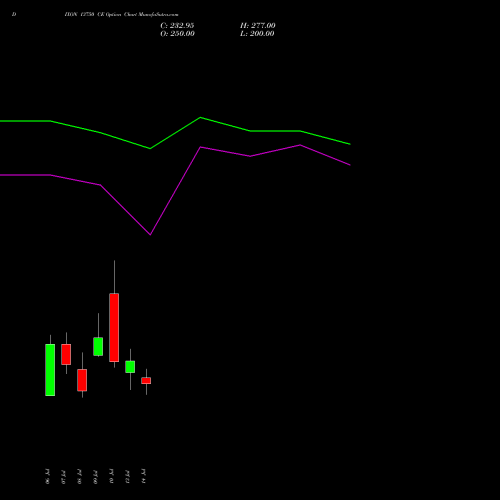Select the tallest red candle for 10 Jul

[114, 327]
